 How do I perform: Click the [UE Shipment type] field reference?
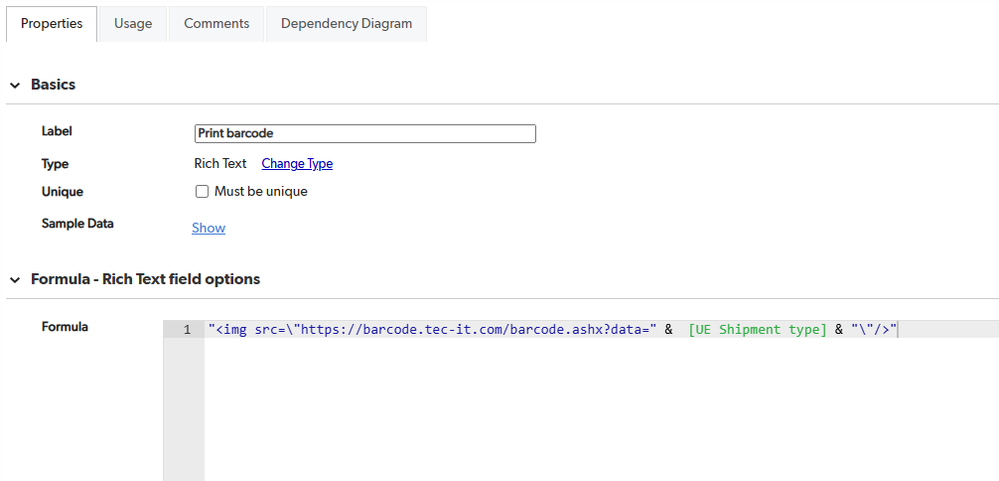[x=757, y=330]
